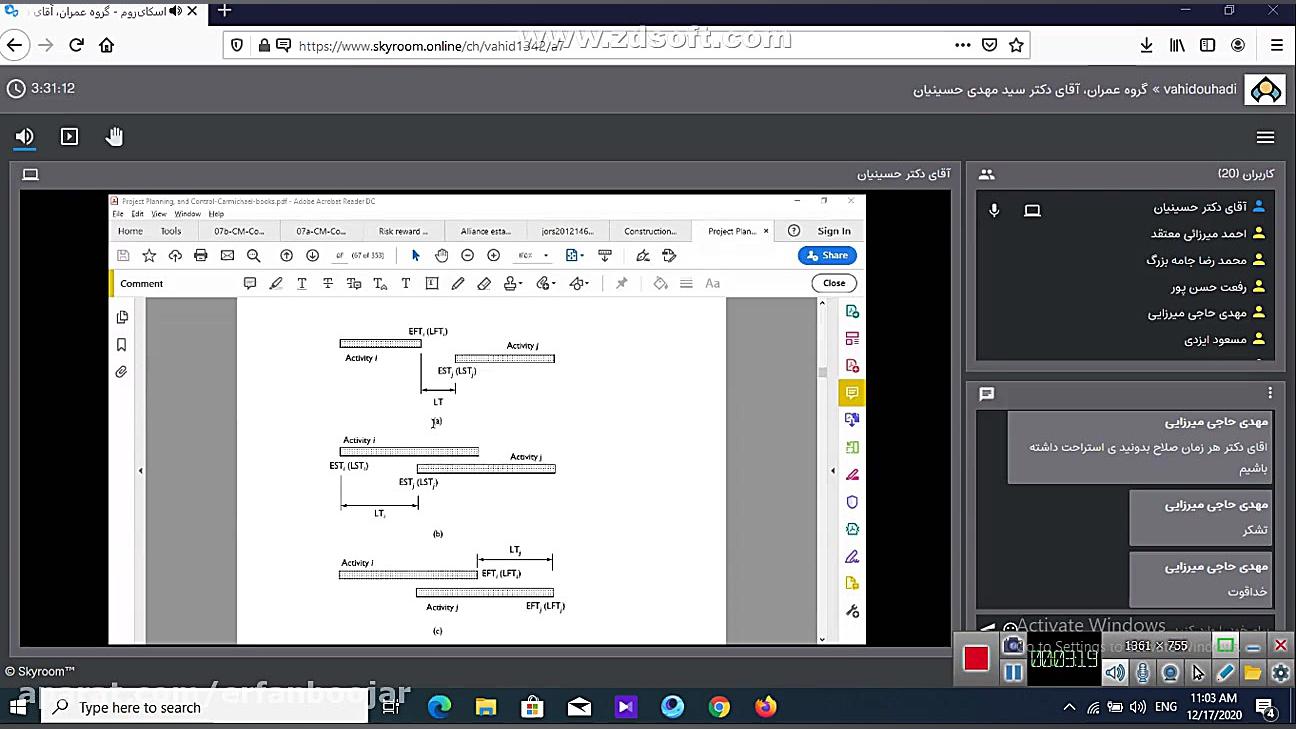
Task: Open the screen recorder settings gear
Action: (1280, 673)
